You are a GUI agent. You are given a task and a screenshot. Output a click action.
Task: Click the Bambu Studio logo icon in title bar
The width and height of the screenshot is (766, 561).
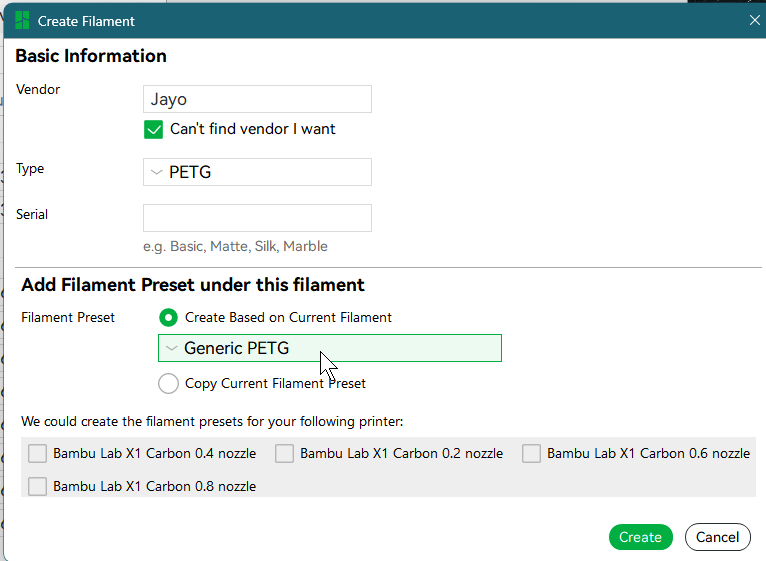click(22, 21)
